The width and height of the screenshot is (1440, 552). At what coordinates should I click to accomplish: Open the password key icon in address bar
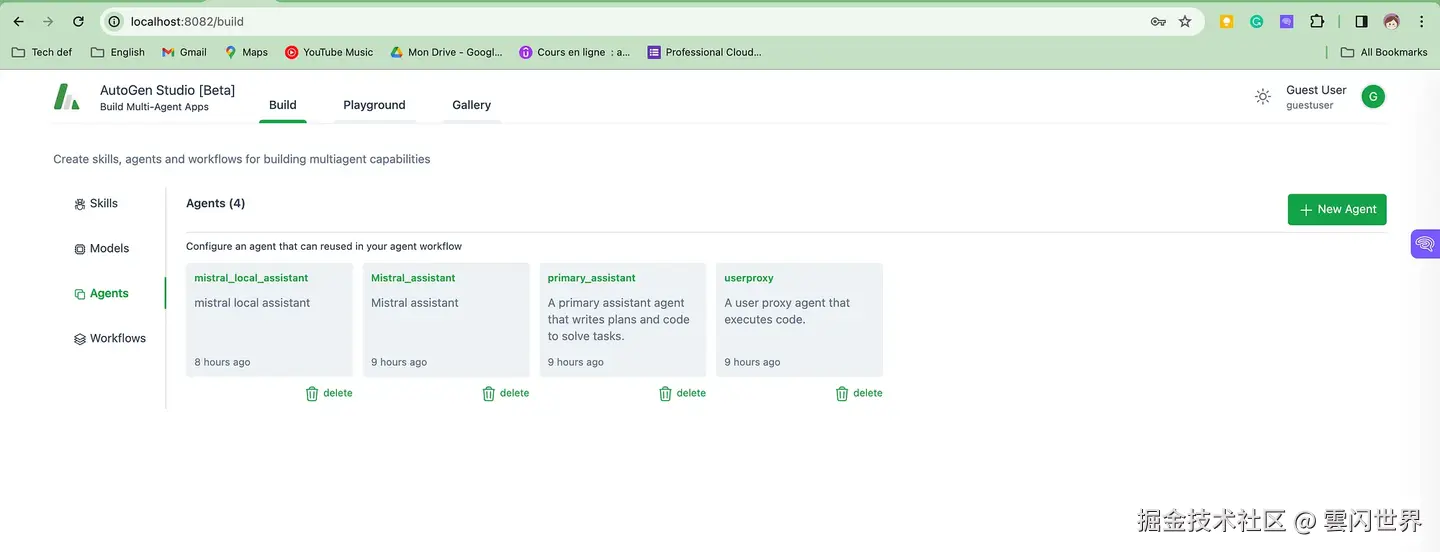pos(1158,21)
